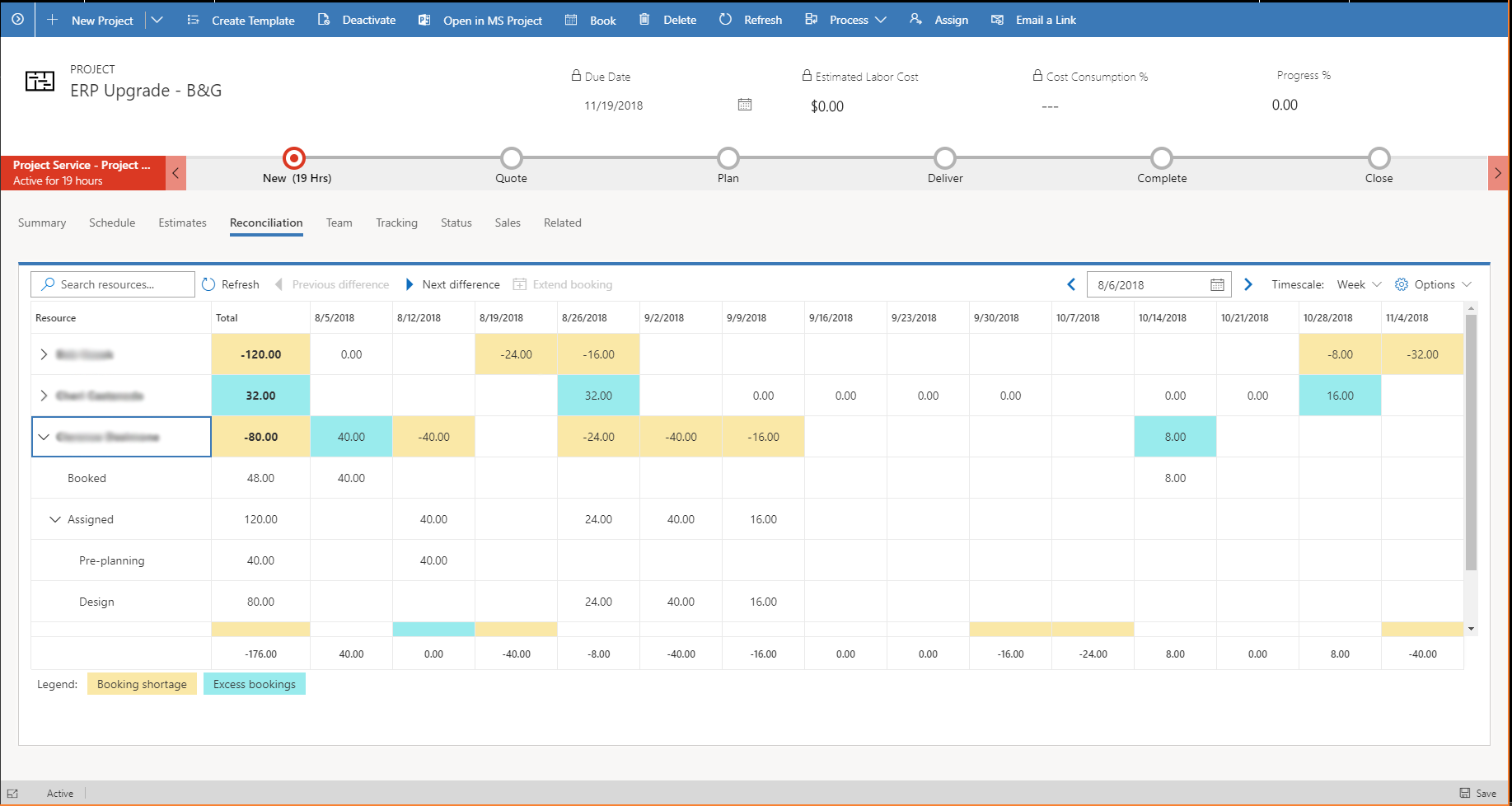Click the Excess bookings legend swatch
Screen dimensions: 1512x806
(x=255, y=684)
